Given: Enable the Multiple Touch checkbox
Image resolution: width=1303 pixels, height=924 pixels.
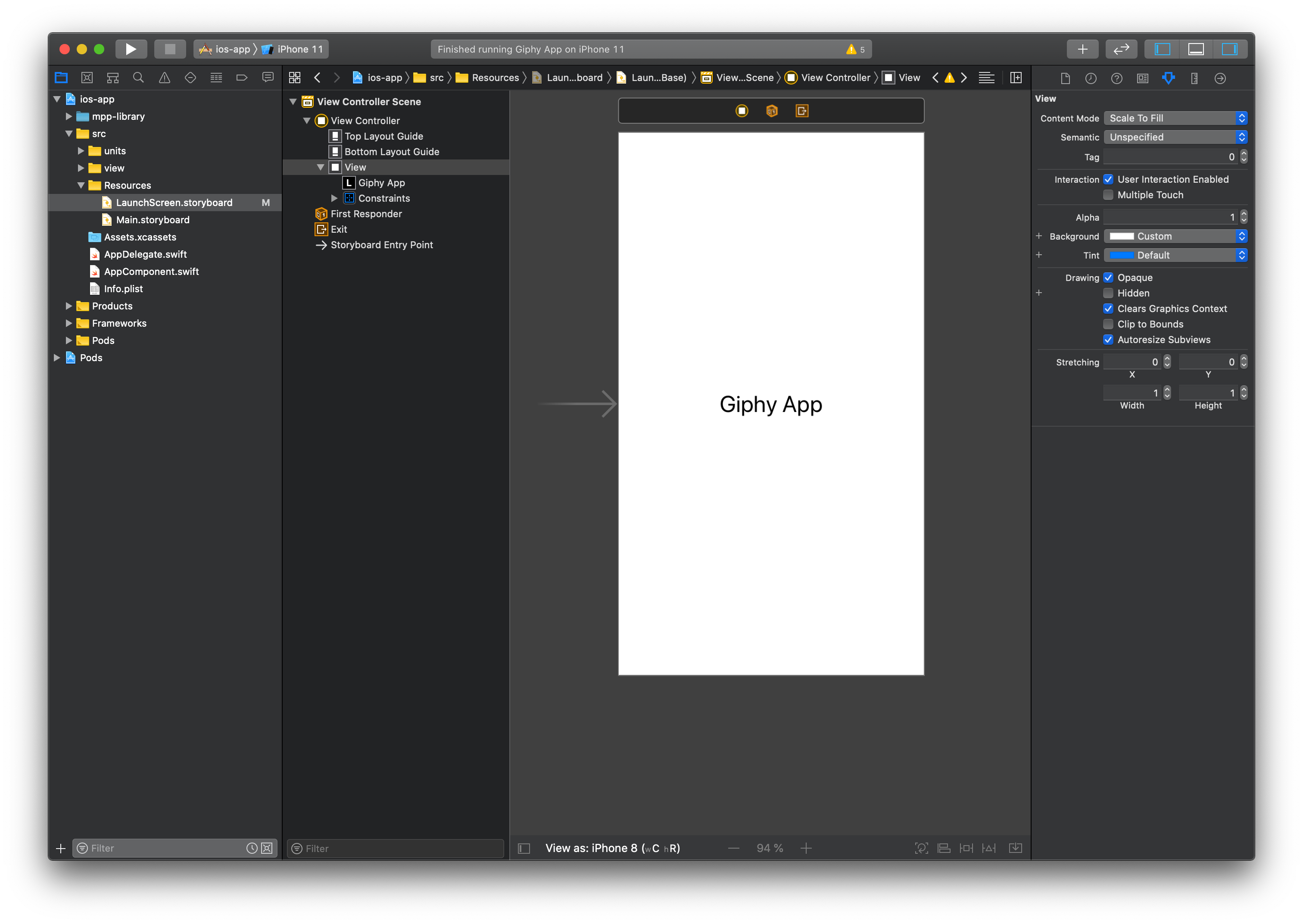Looking at the screenshot, I should tap(1108, 195).
